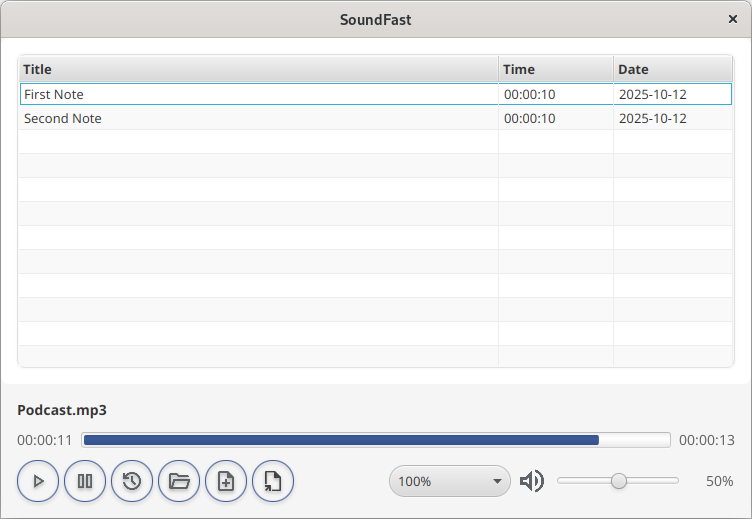This screenshot has width=752, height=519.
Task: Sort notes by Time column header
Action: pyautogui.click(x=555, y=69)
